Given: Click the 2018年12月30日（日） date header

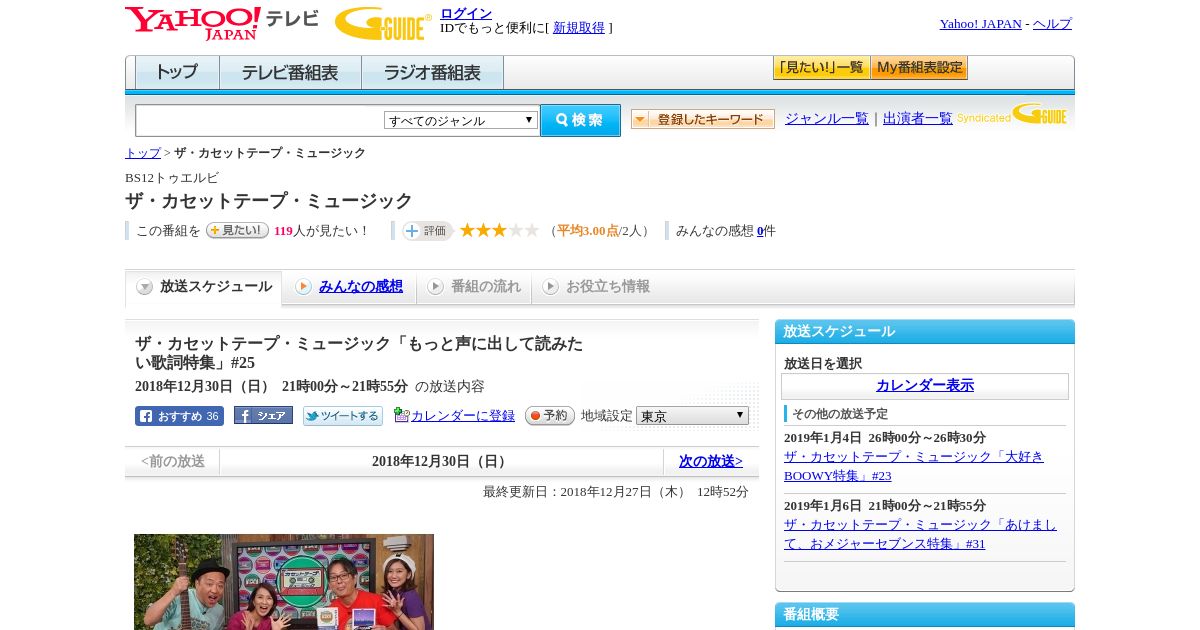Looking at the screenshot, I should point(441,462).
